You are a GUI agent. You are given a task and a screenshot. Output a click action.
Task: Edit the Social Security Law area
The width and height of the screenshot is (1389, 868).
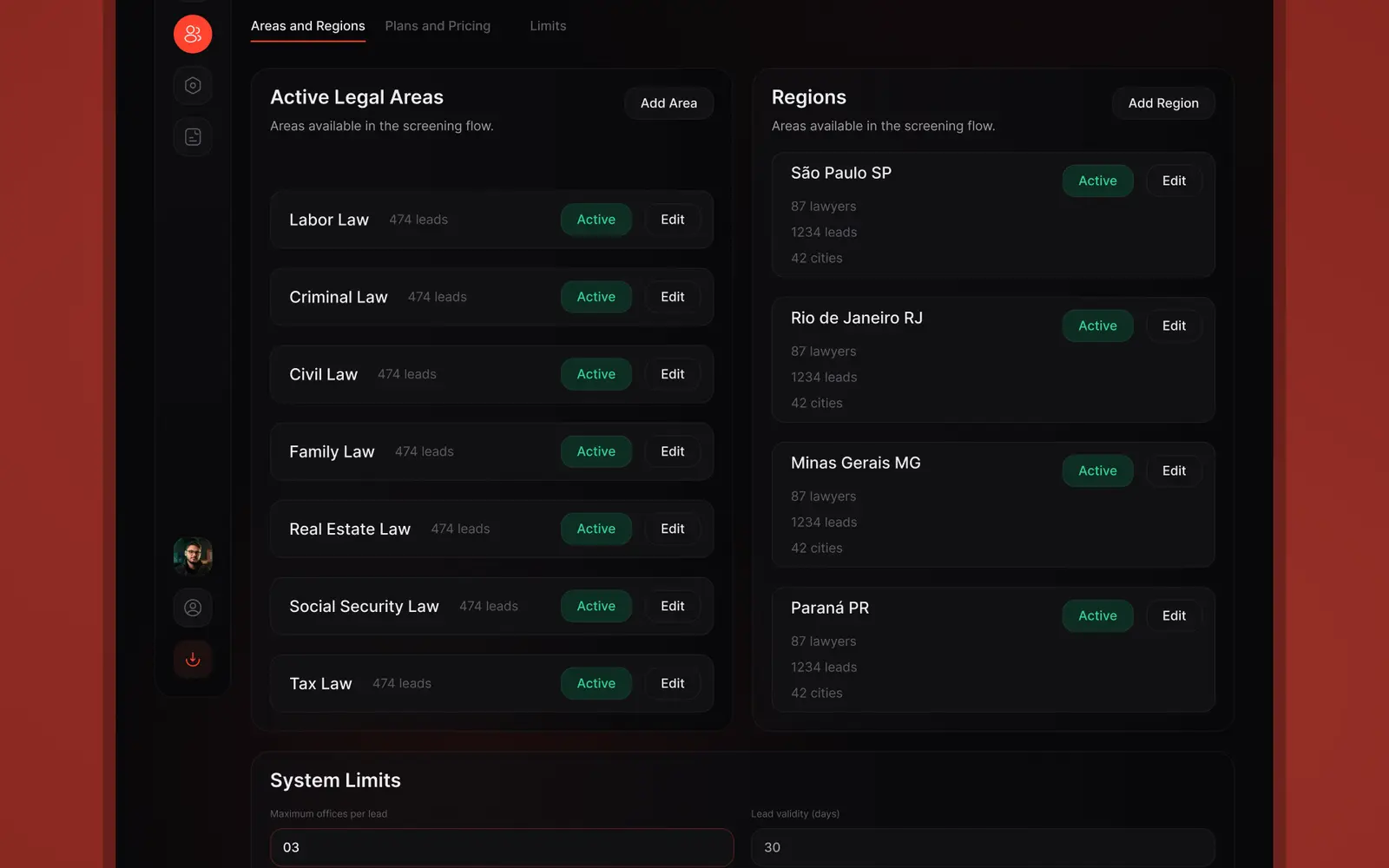pos(673,606)
